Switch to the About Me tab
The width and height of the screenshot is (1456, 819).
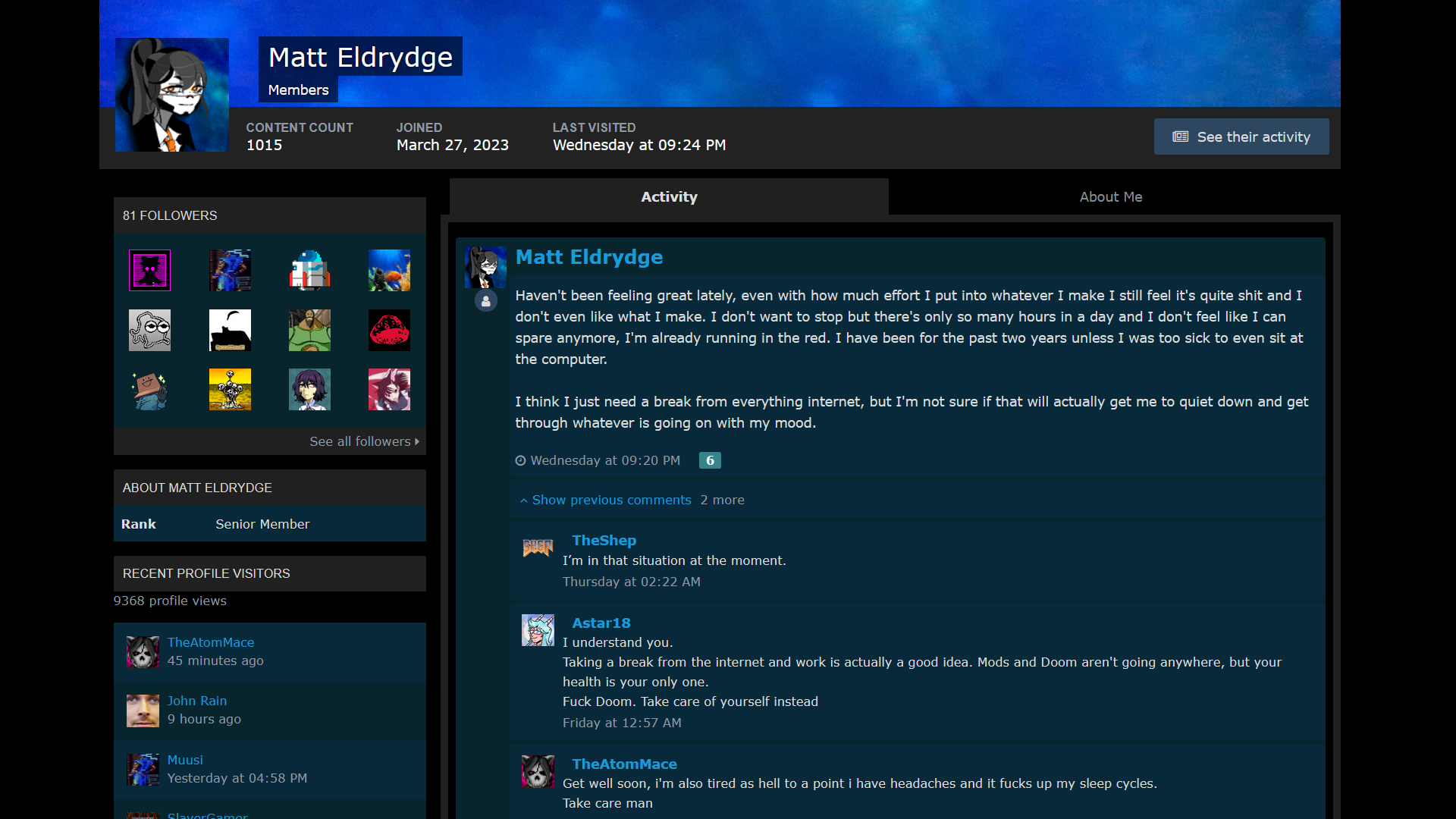tap(1111, 196)
